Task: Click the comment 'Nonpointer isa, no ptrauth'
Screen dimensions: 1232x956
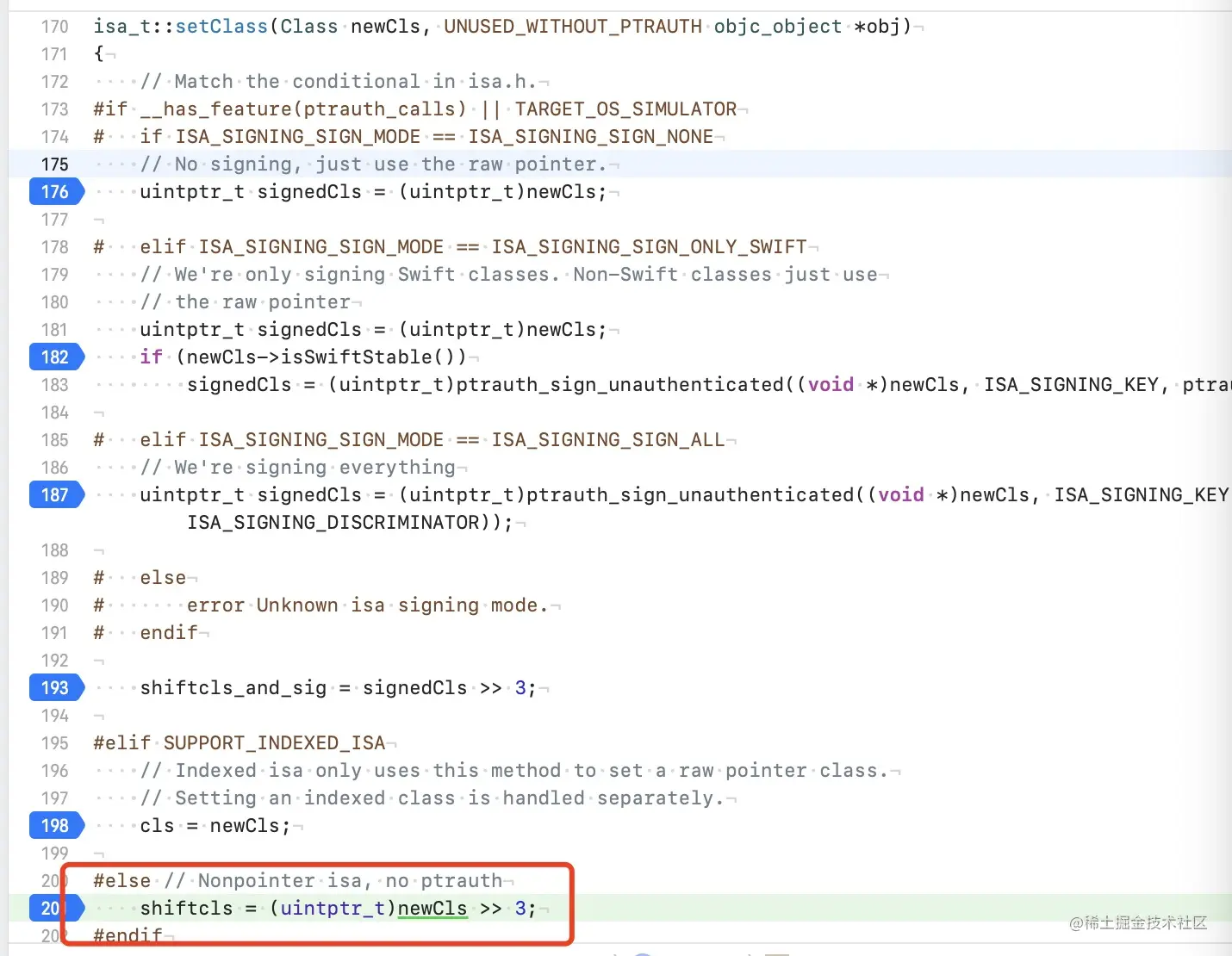Action: (x=333, y=880)
